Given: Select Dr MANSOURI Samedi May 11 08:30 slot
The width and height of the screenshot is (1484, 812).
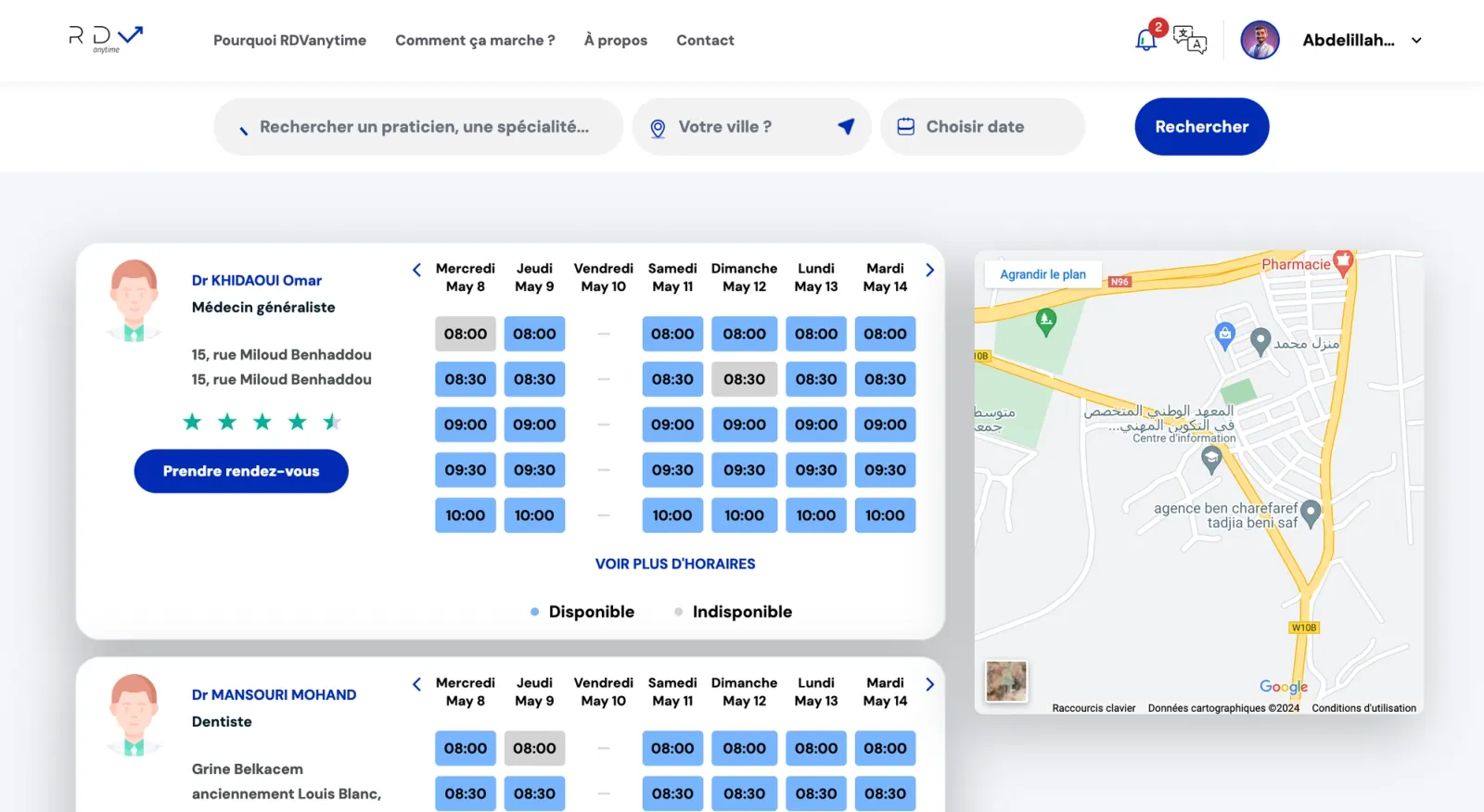Looking at the screenshot, I should click(672, 793).
